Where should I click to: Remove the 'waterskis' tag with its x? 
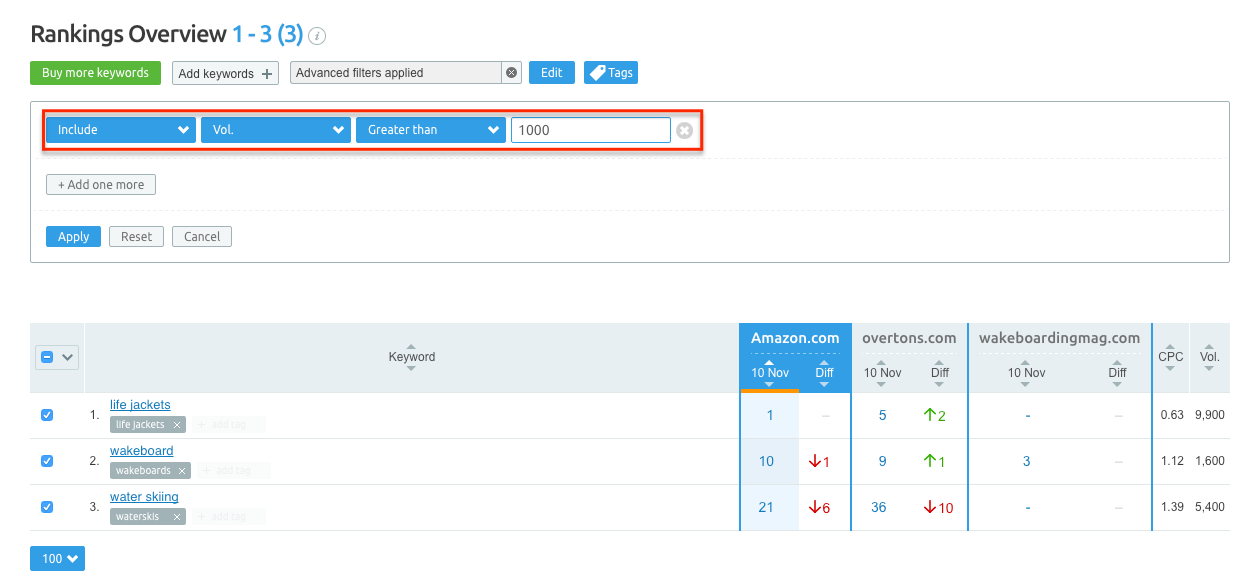tap(176, 516)
